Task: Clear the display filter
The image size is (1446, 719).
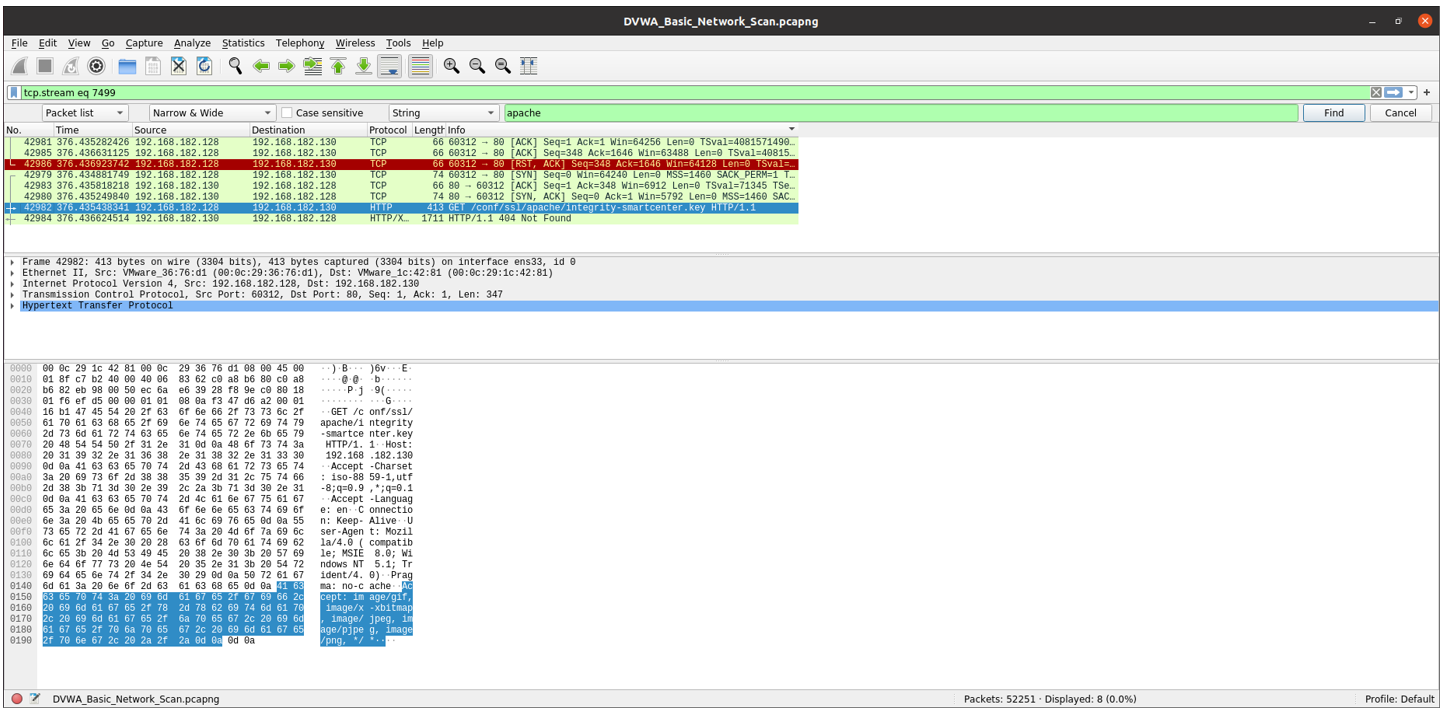Action: [1376, 92]
